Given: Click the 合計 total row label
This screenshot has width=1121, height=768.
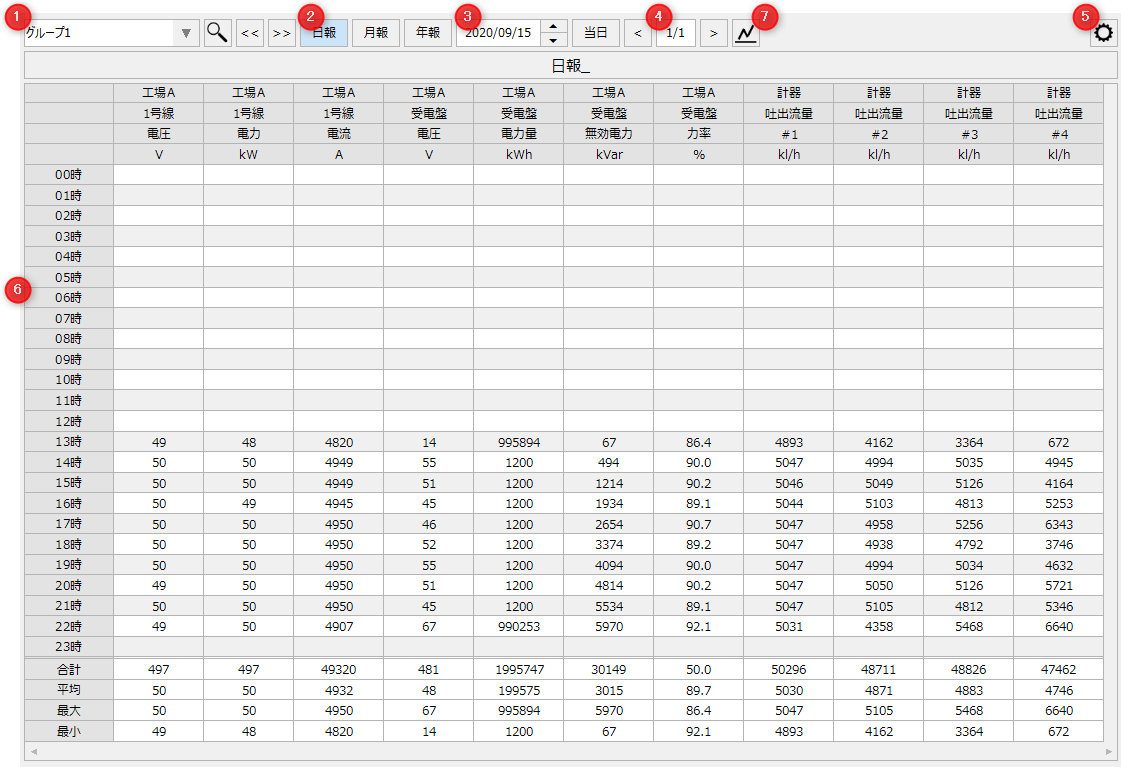Looking at the screenshot, I should (70, 668).
